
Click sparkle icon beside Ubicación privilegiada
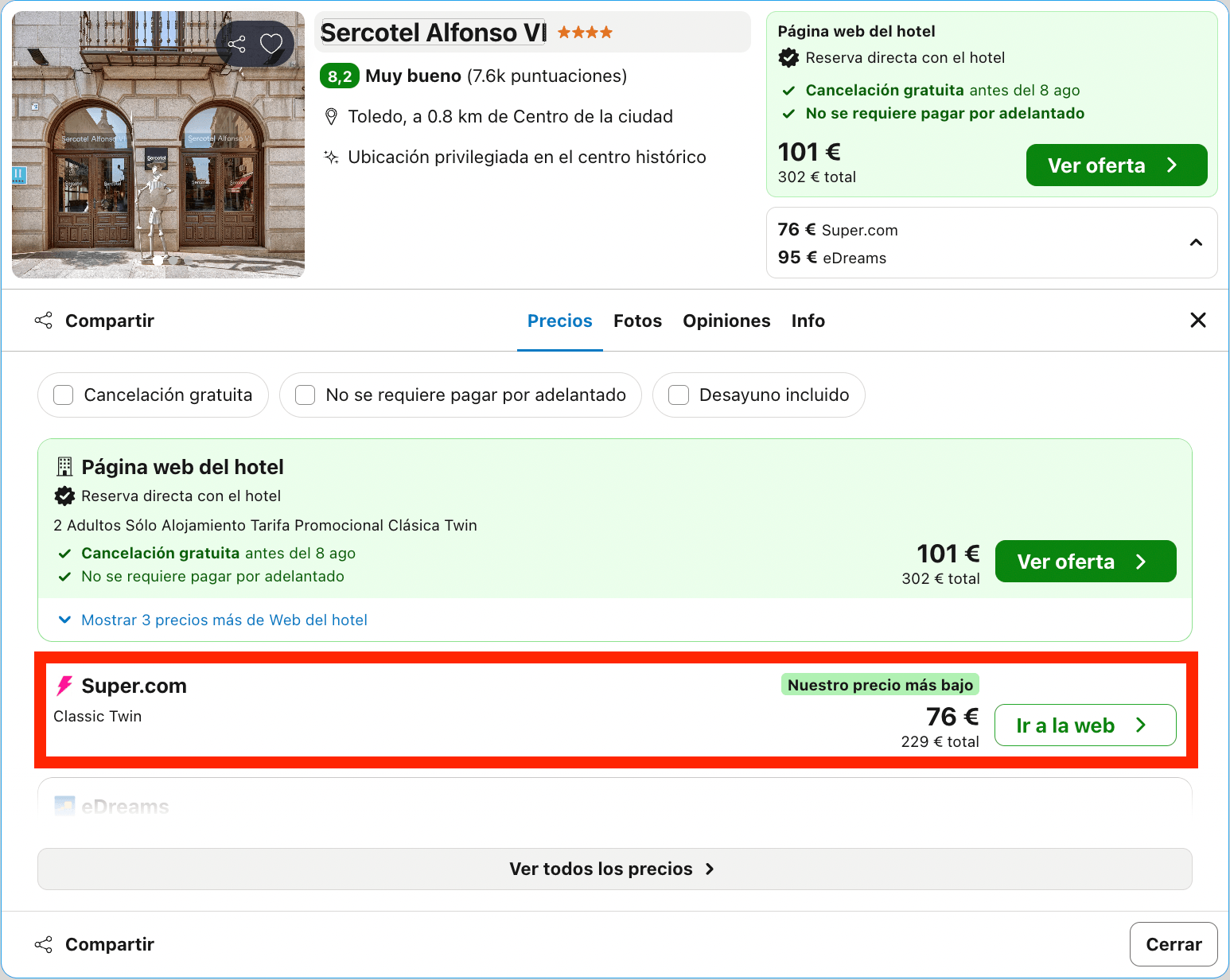[332, 157]
